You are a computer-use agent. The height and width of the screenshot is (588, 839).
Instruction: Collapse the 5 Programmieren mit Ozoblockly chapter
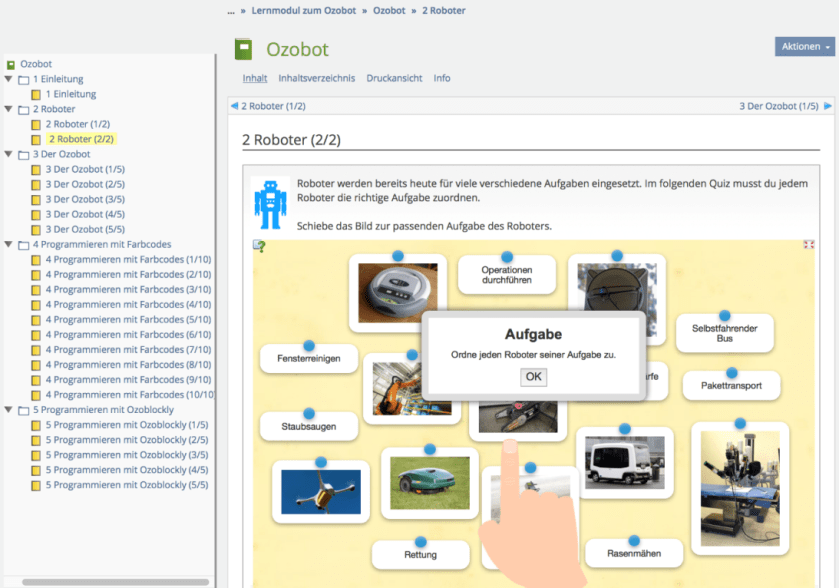coord(9,410)
